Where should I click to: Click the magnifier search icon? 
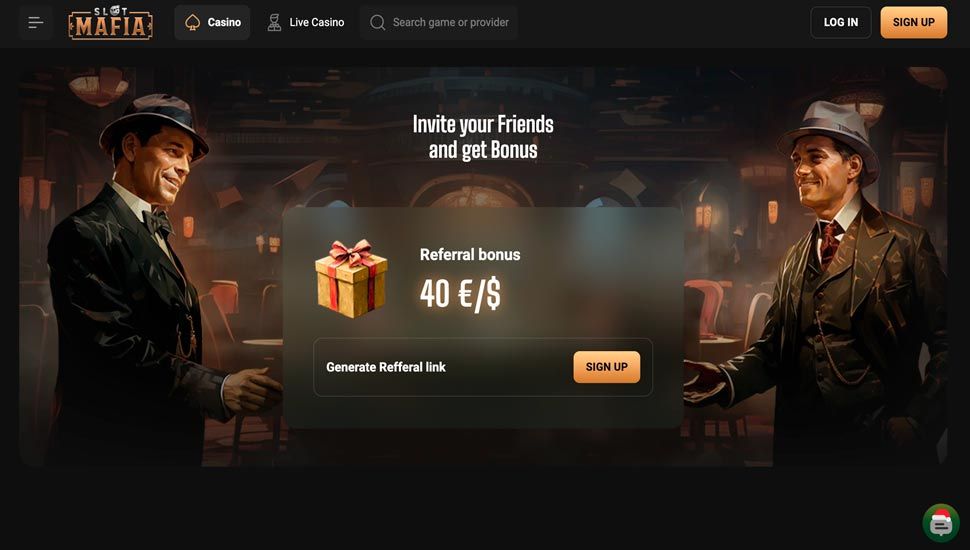click(377, 23)
